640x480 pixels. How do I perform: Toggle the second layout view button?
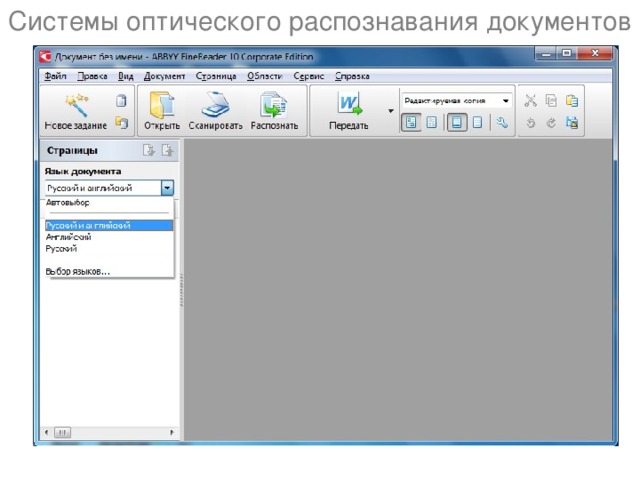(x=431, y=122)
